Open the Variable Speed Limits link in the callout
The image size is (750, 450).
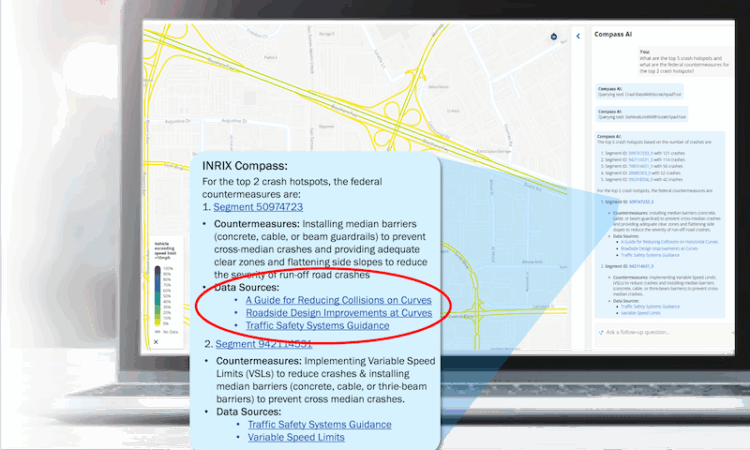click(296, 437)
